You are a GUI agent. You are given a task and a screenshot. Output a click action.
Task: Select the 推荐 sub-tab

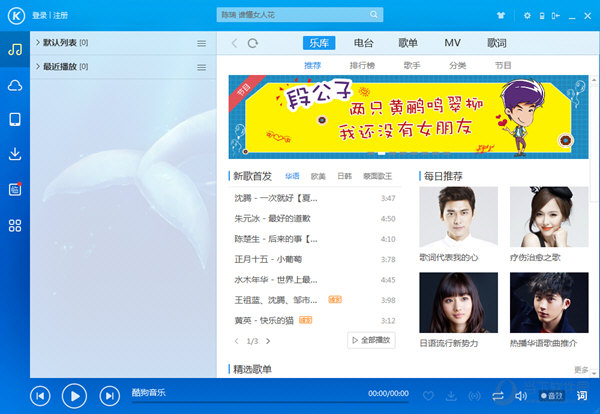click(312, 65)
